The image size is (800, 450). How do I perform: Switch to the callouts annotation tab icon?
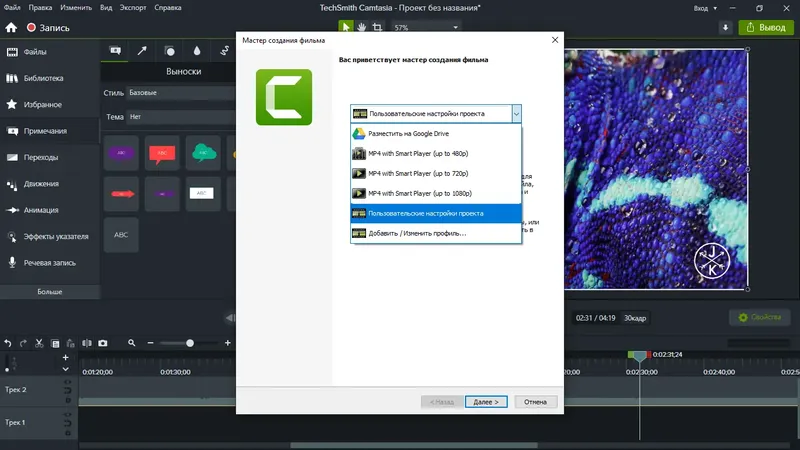coord(115,51)
